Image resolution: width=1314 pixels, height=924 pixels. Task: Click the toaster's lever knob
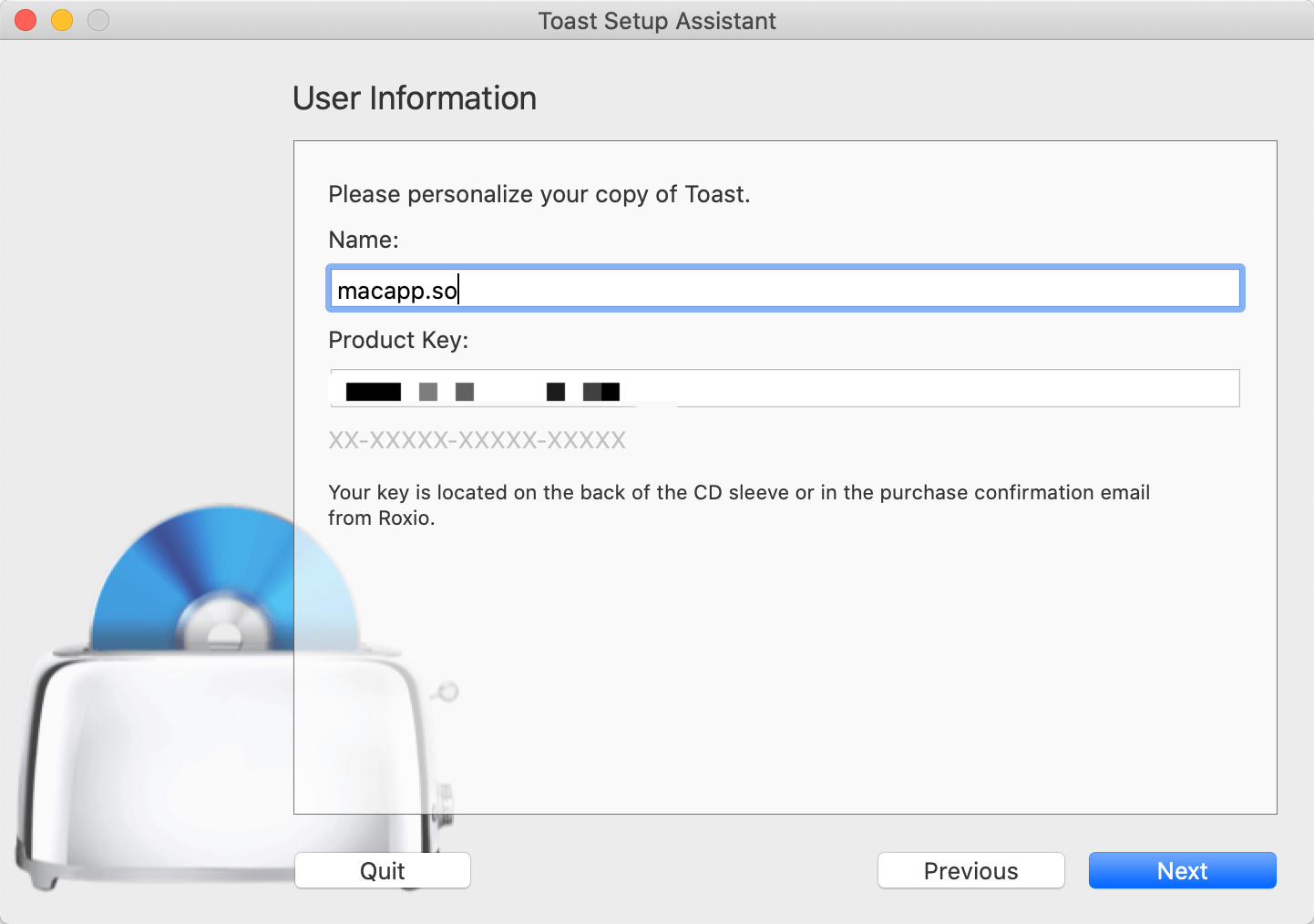coord(447,693)
